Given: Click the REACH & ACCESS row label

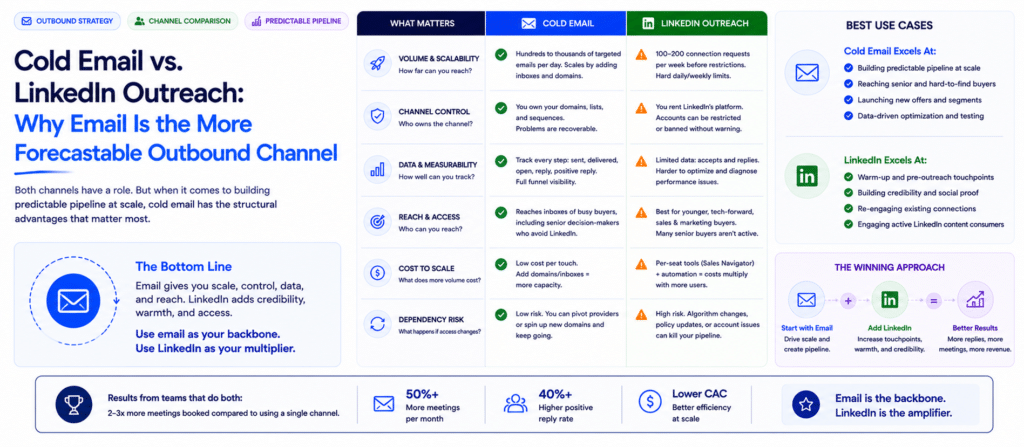Looking at the screenshot, I should pyautogui.click(x=429, y=217).
